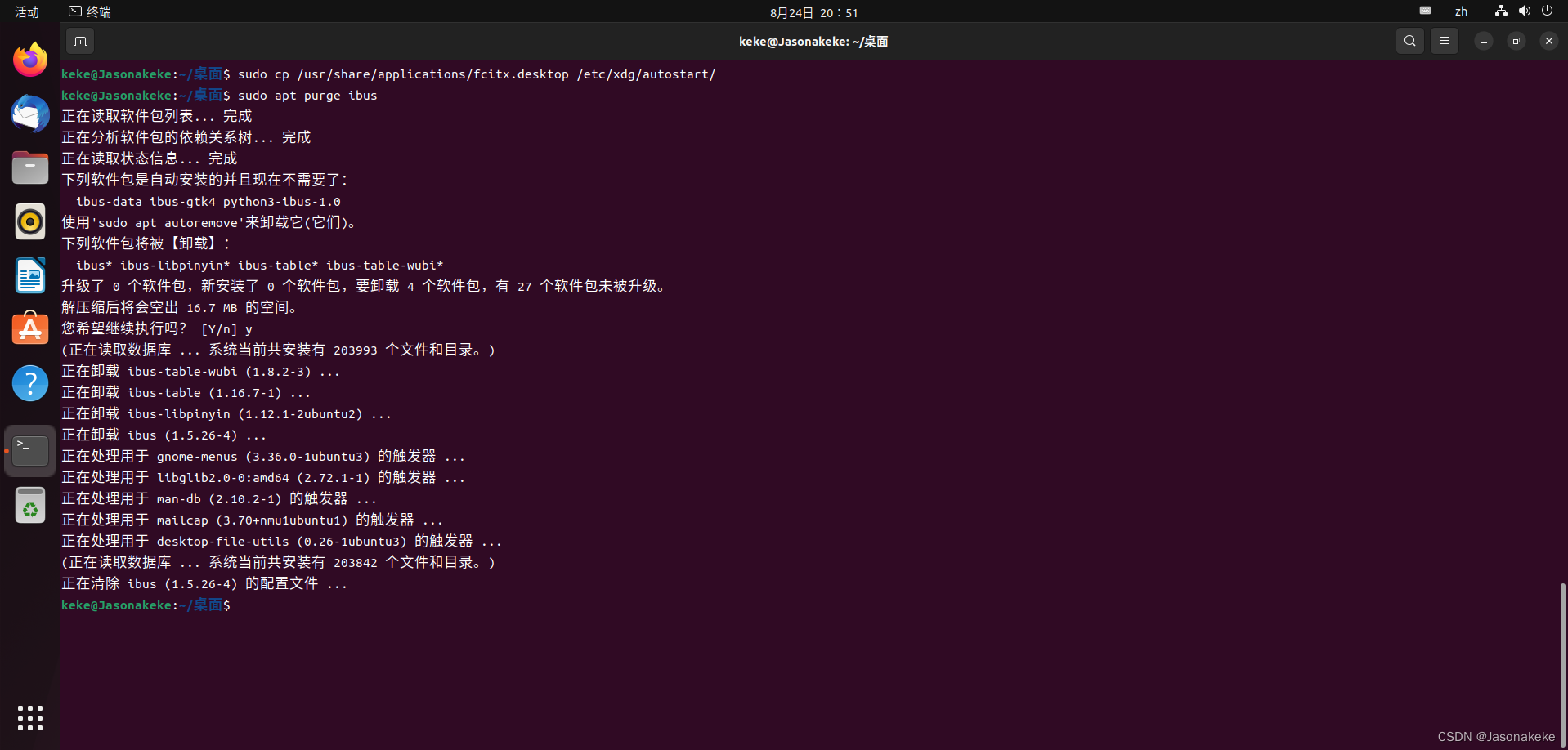The image size is (1568, 750).
Task: Open Firefox from the dock
Action: point(29,59)
